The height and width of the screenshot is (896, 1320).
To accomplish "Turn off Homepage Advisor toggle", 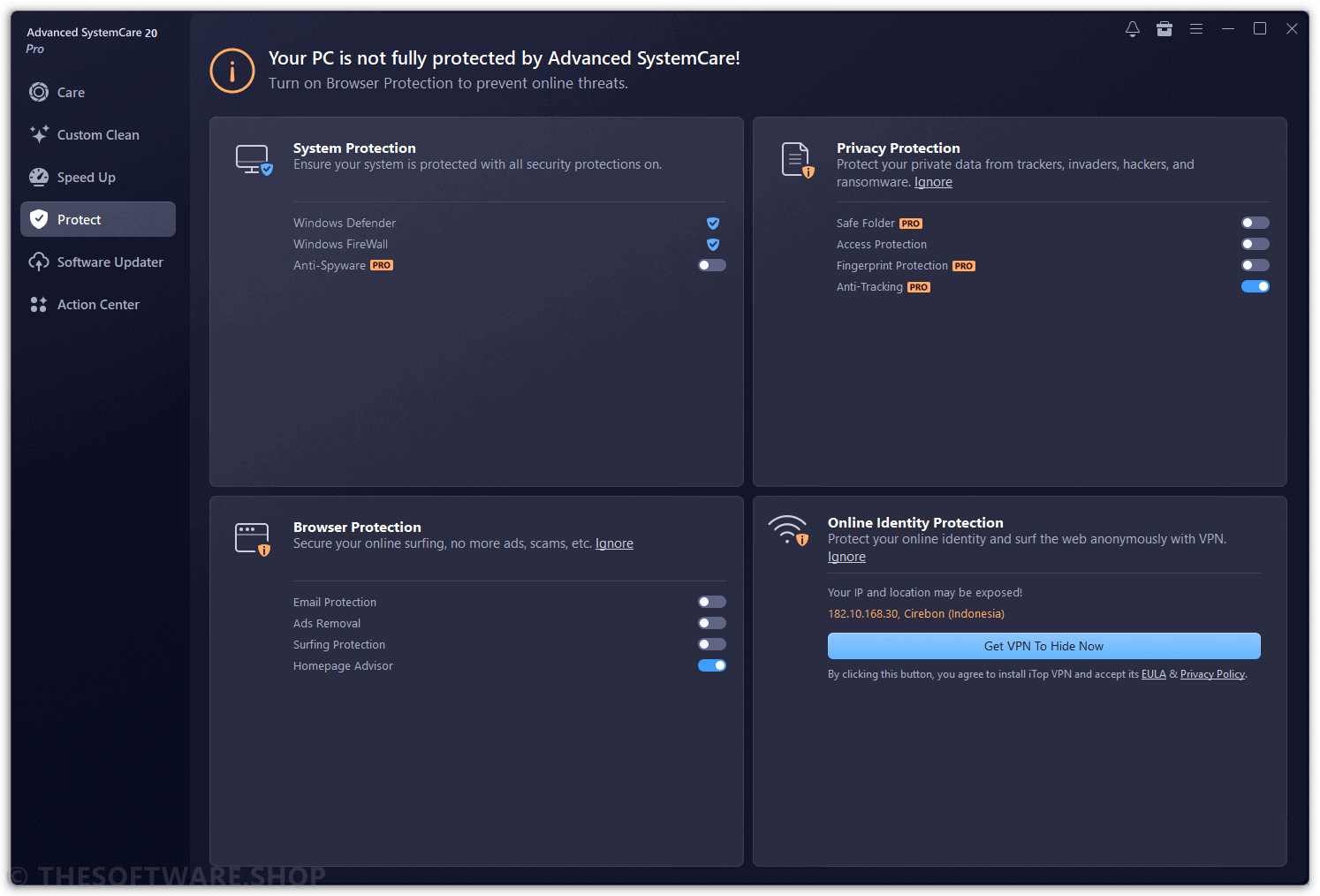I will click(x=712, y=665).
